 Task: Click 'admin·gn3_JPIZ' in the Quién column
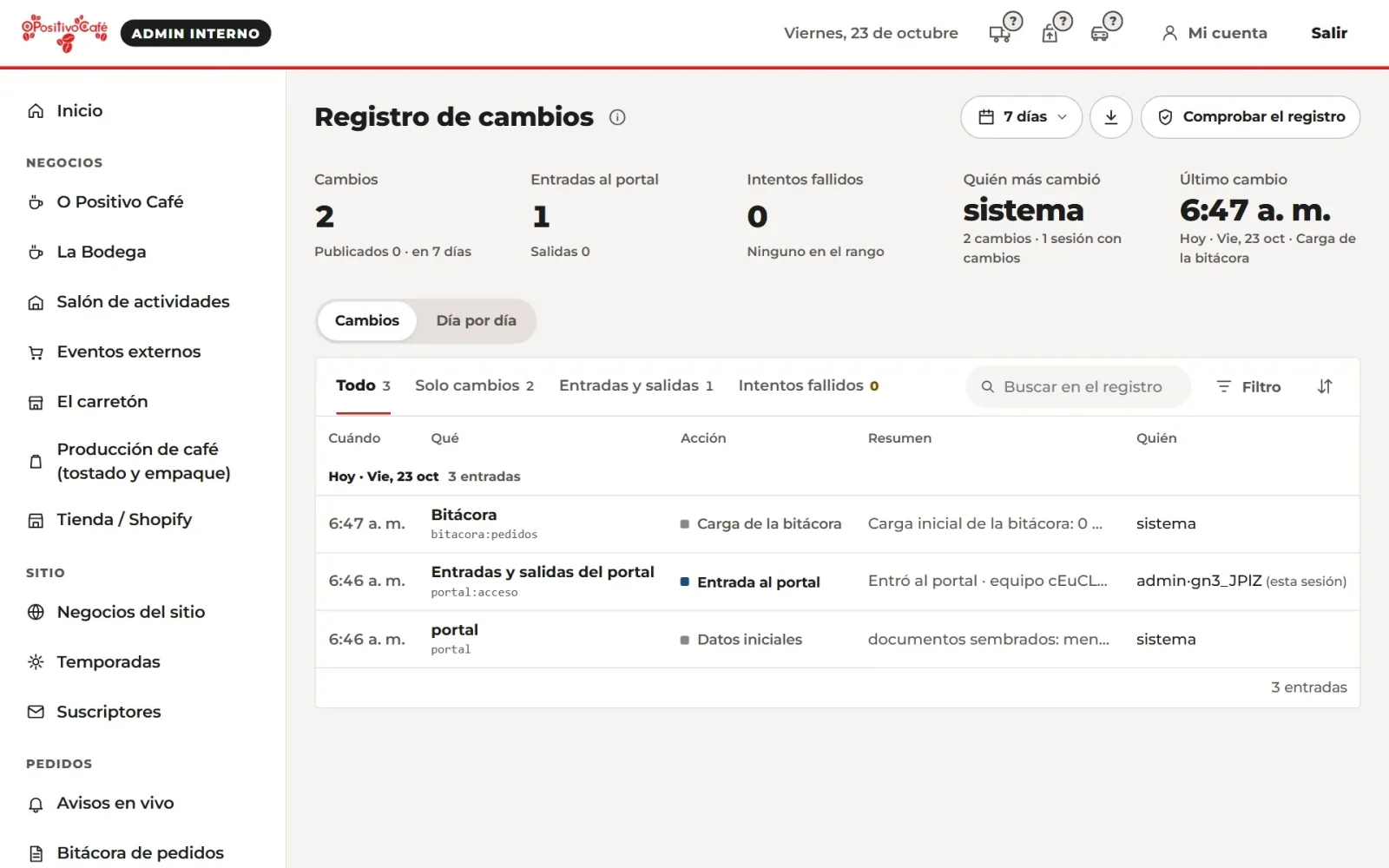click(1199, 581)
